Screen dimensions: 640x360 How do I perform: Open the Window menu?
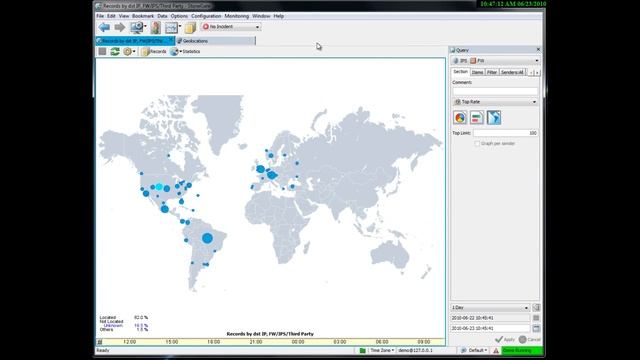[261, 16]
